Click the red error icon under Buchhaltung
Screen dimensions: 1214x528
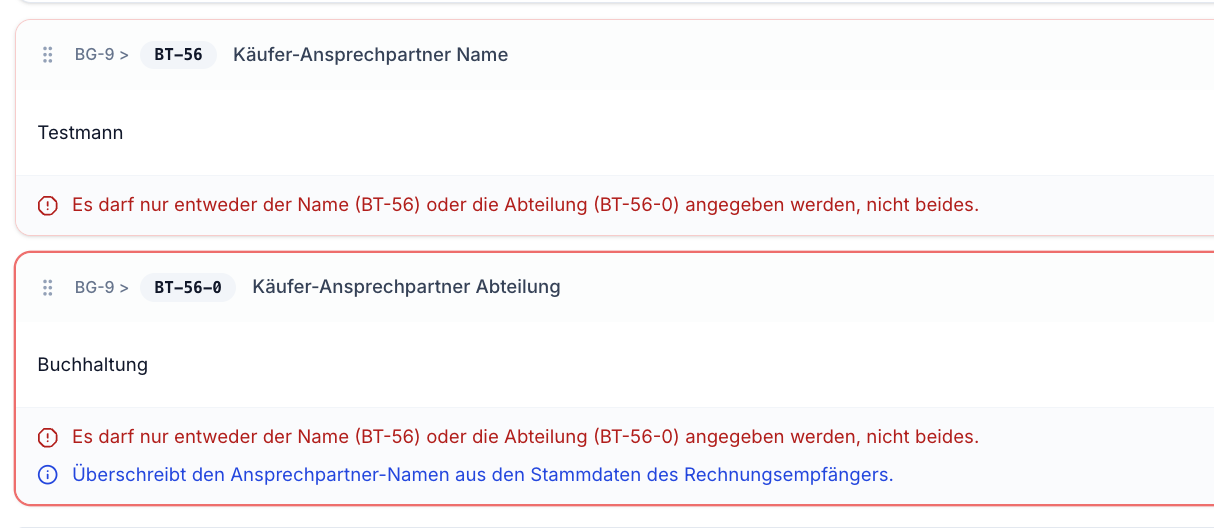coord(48,438)
